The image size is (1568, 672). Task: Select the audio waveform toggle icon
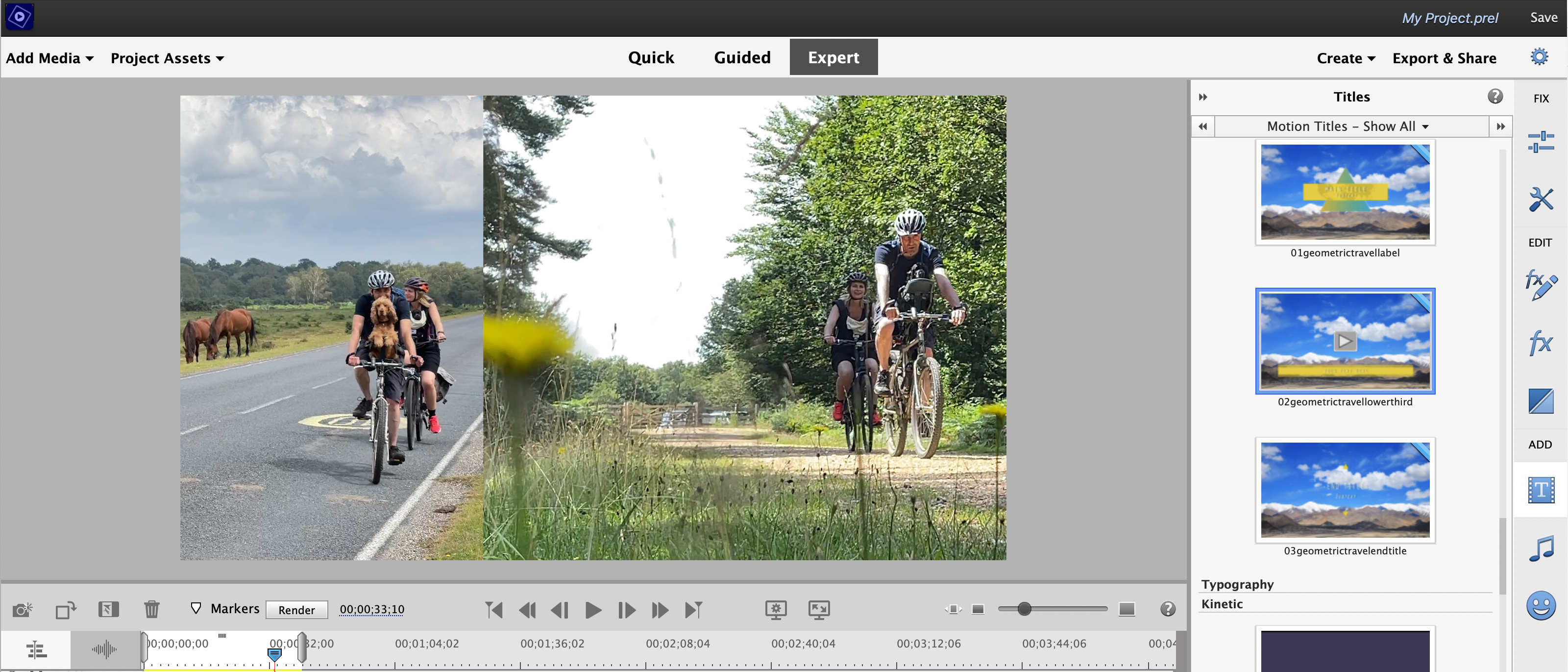104,648
